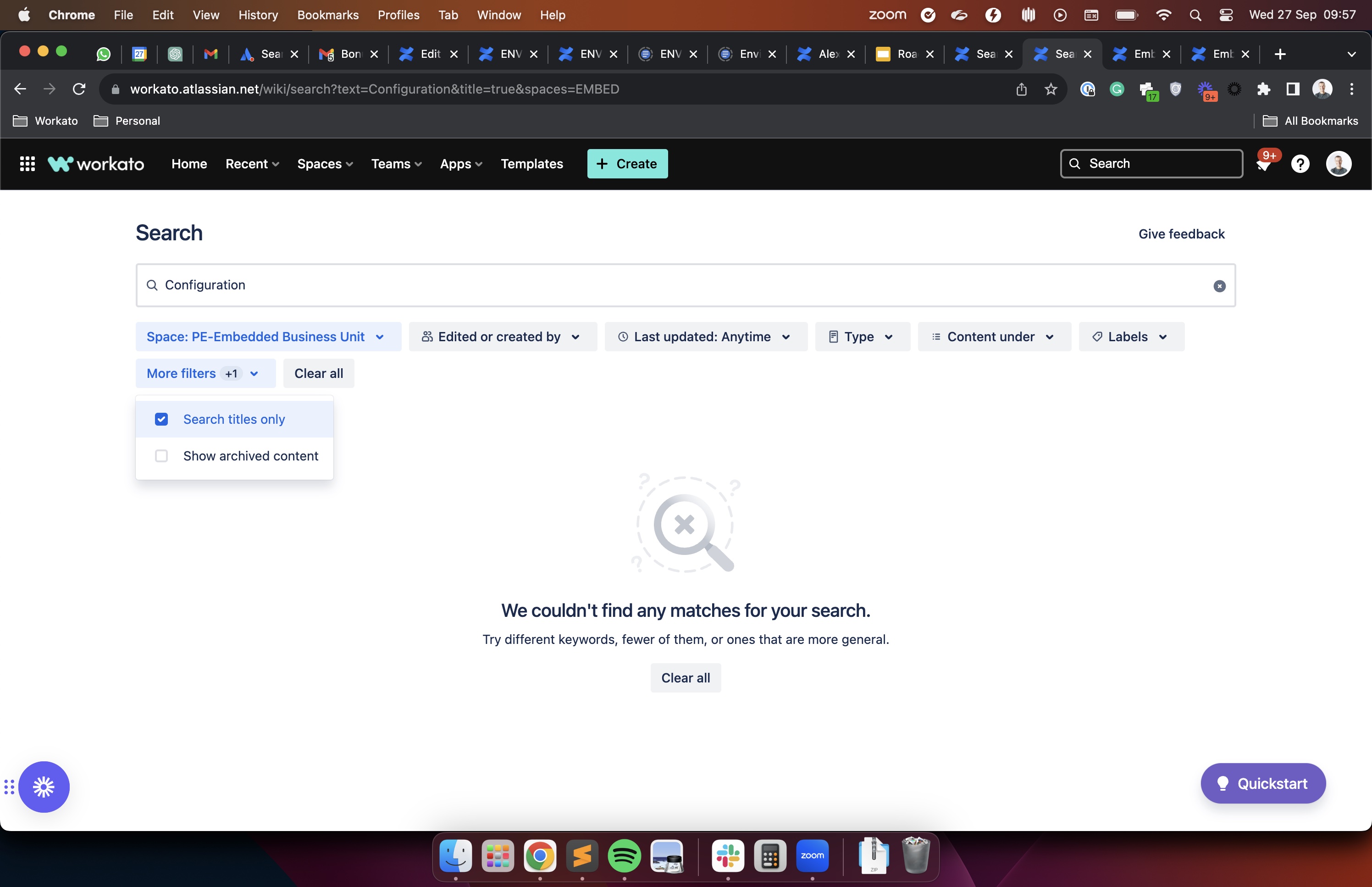The image size is (1372, 887).
Task: Open the History menu
Action: pos(258,15)
